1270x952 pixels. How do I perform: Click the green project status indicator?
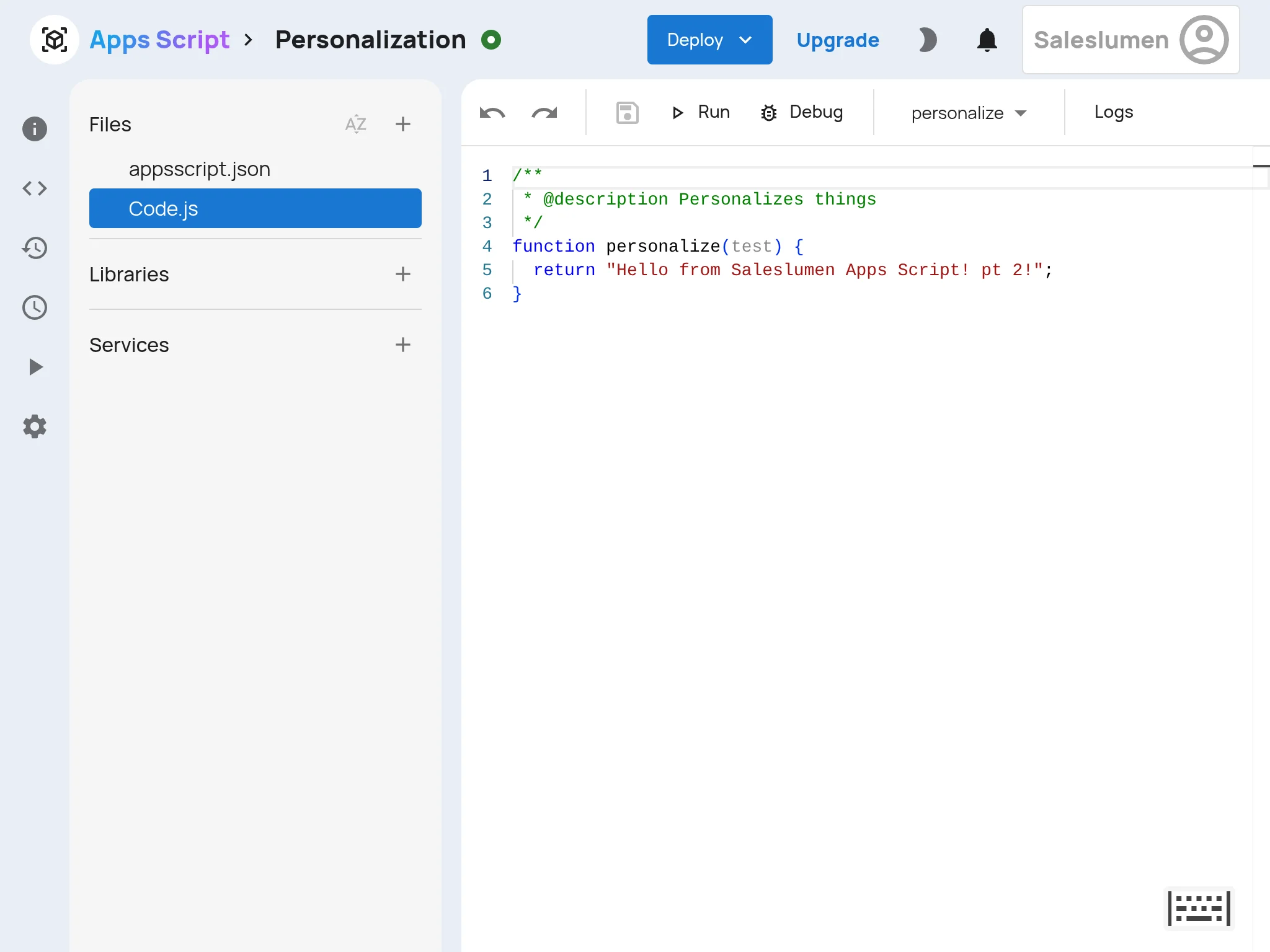(491, 40)
